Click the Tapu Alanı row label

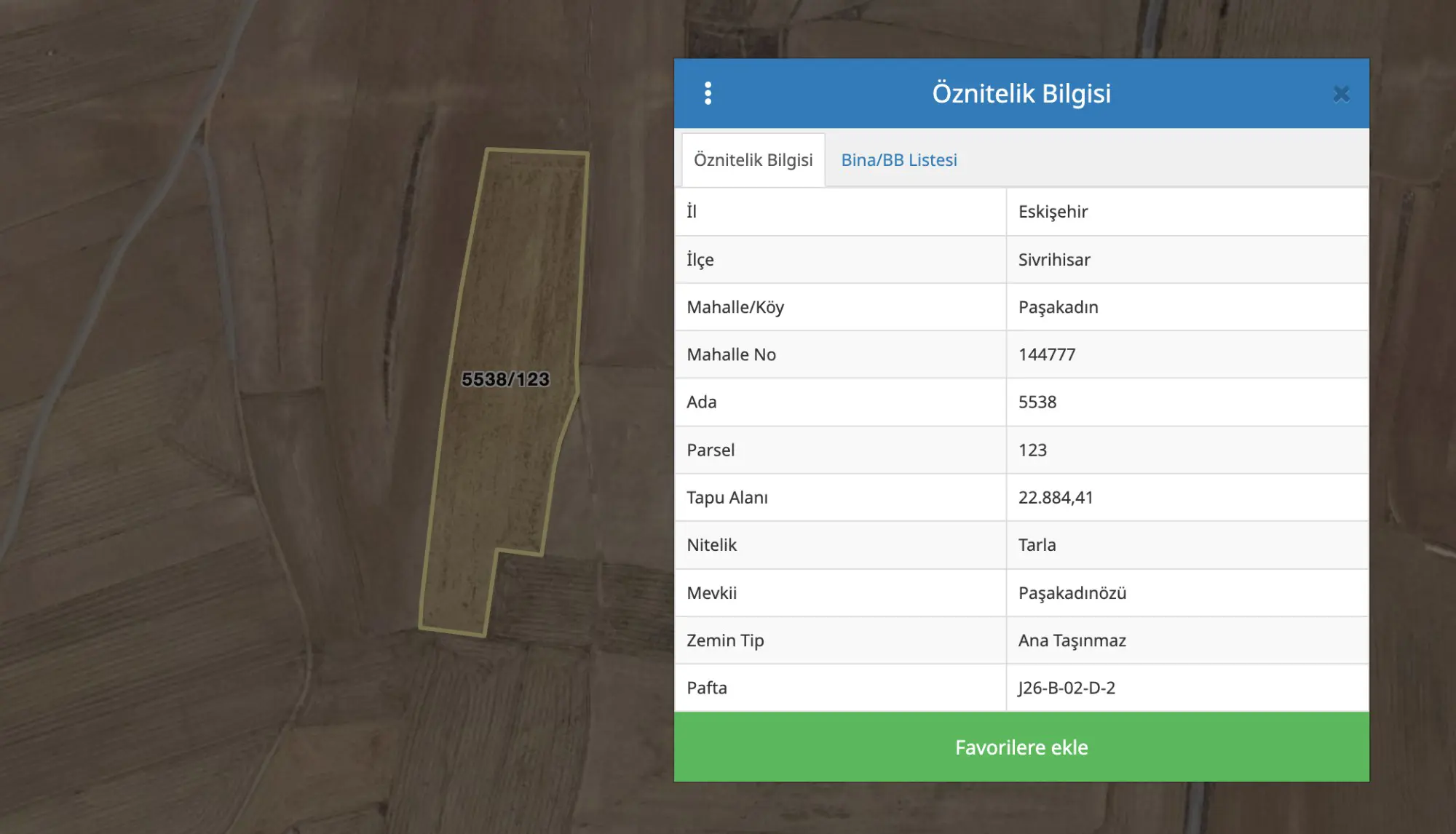click(x=727, y=497)
